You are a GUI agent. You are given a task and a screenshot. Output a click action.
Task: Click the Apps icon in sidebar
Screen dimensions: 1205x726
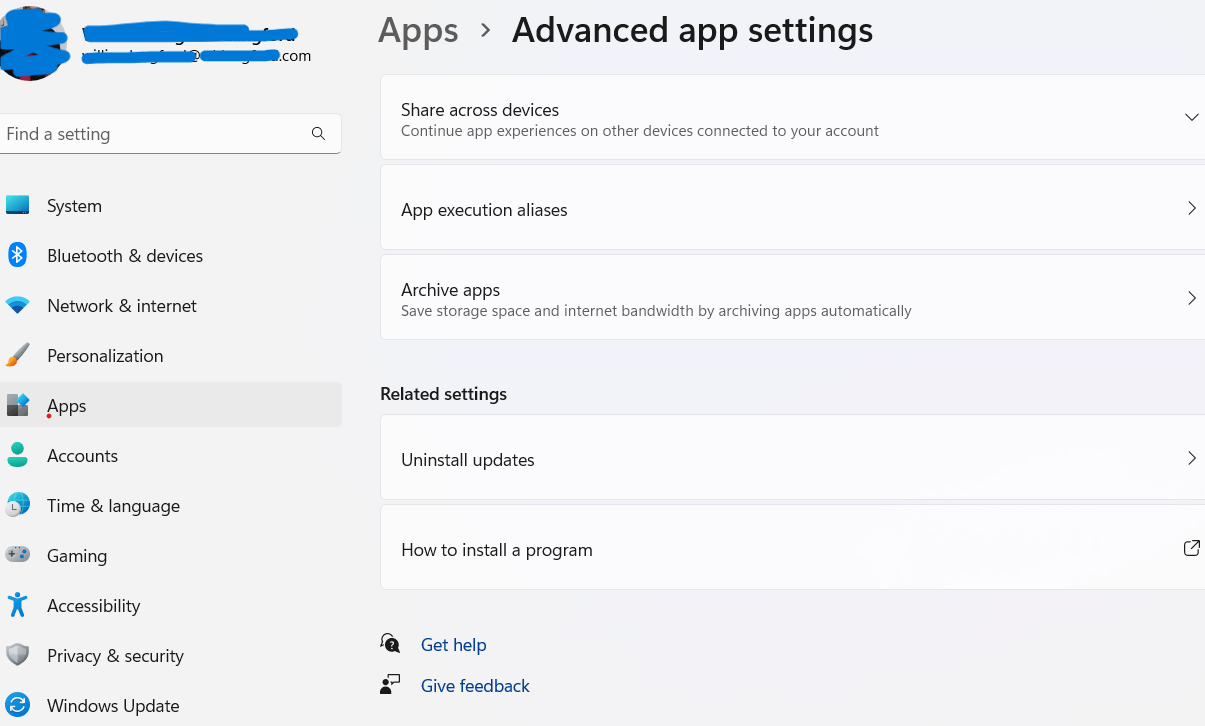18,405
